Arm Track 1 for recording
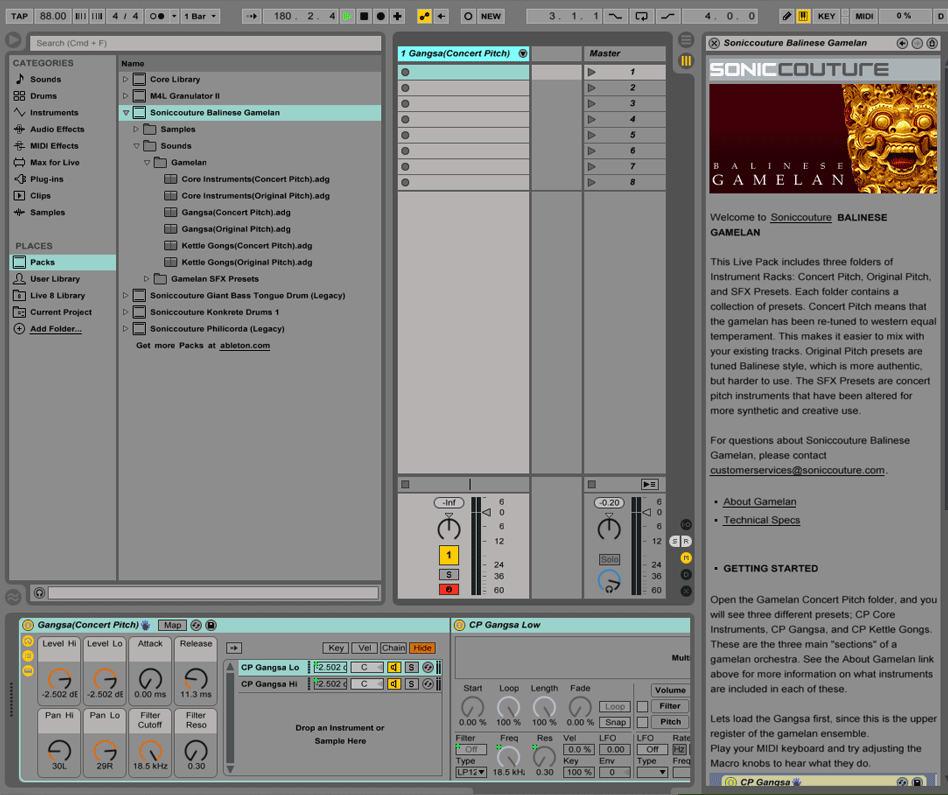The image size is (948, 795). click(449, 589)
